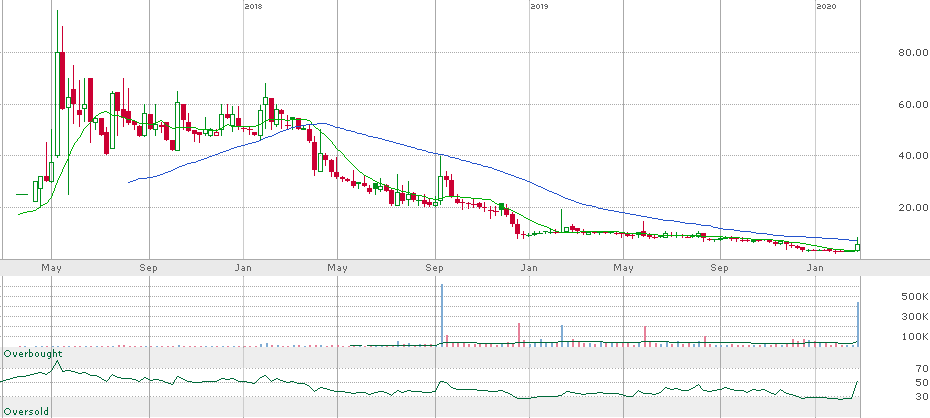Click the 20.00 price axis label
The height and width of the screenshot is (418, 930).
(x=912, y=208)
